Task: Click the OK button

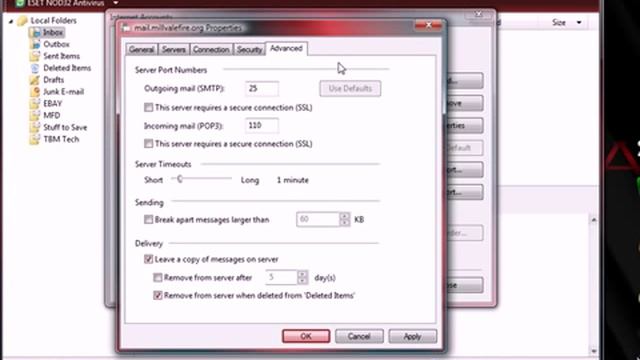Action: point(306,336)
